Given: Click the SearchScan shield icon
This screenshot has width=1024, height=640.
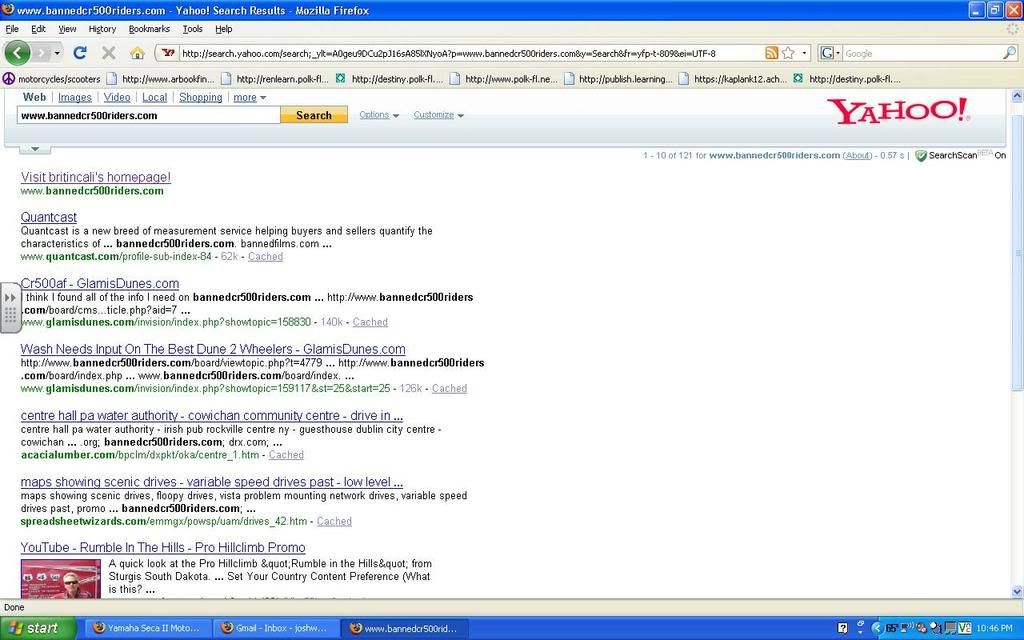Looking at the screenshot, I should pos(921,155).
